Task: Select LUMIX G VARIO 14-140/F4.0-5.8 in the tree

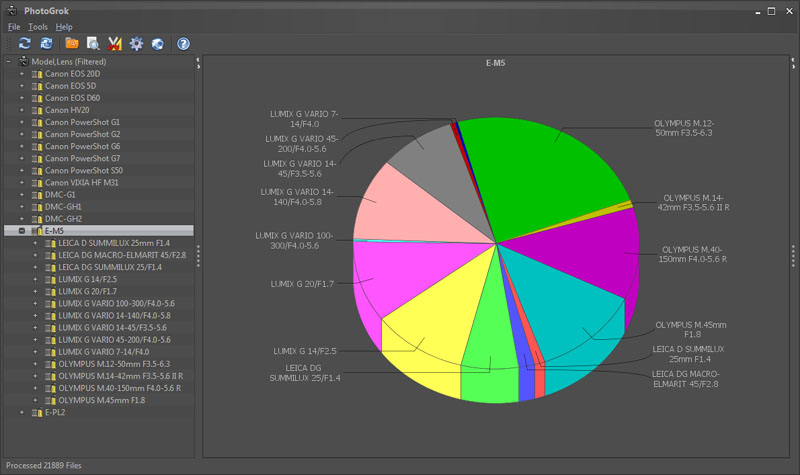Action: [x=114, y=316]
